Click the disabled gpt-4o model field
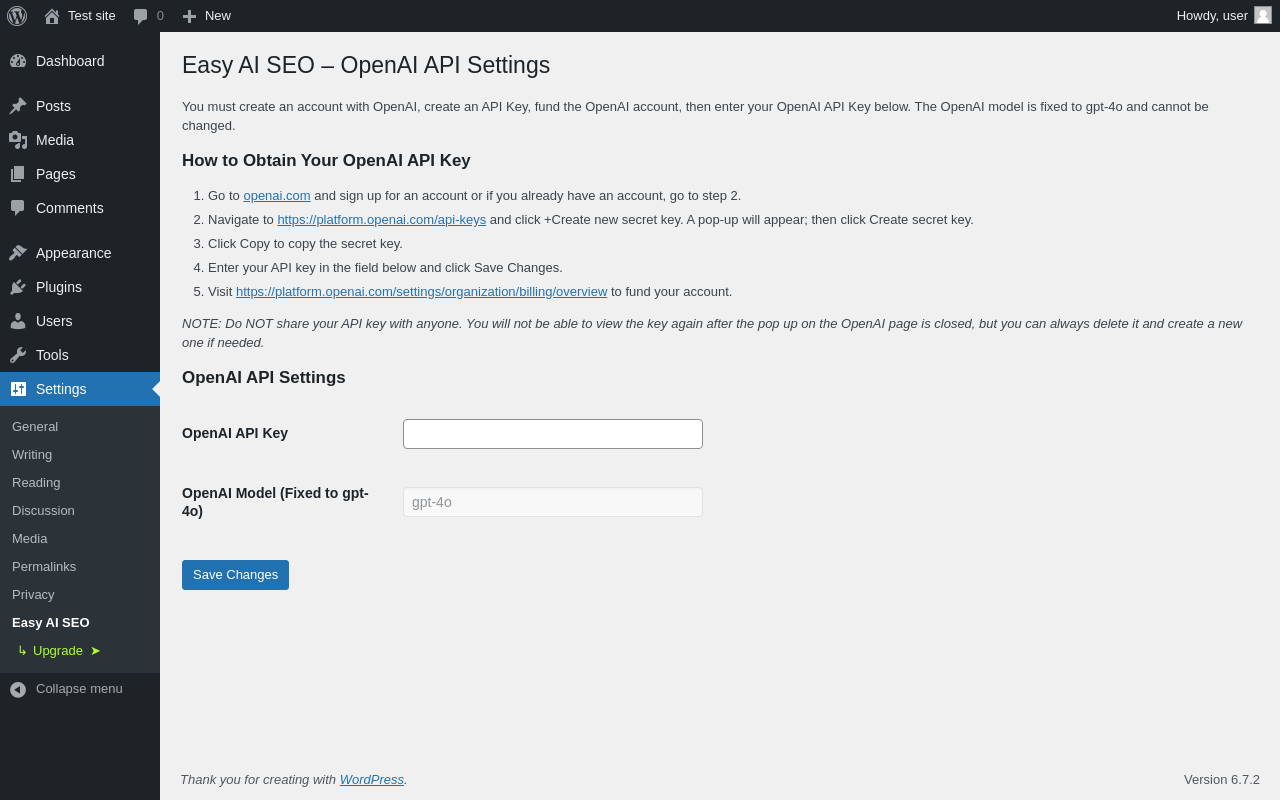The image size is (1280, 800). click(553, 502)
